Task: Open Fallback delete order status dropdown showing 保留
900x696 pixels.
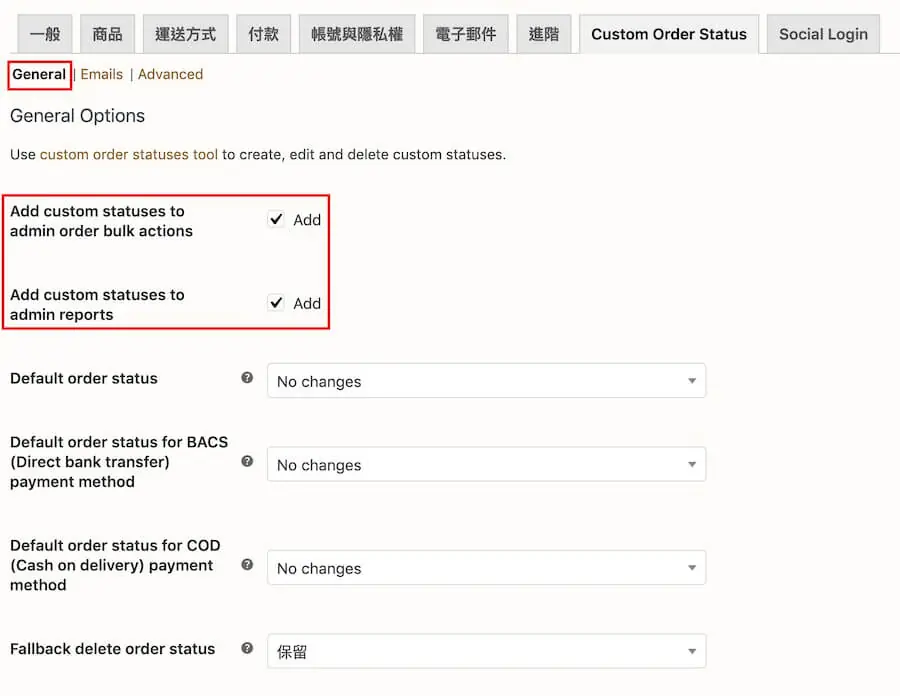Action: point(486,651)
